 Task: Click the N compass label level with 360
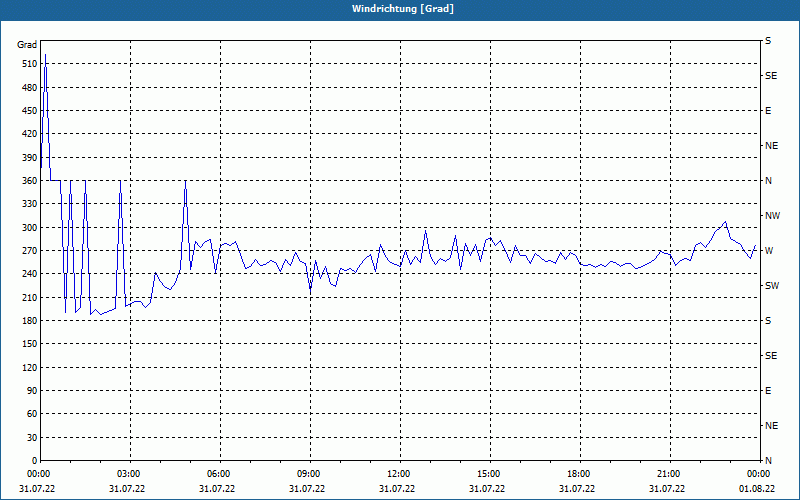(768, 181)
